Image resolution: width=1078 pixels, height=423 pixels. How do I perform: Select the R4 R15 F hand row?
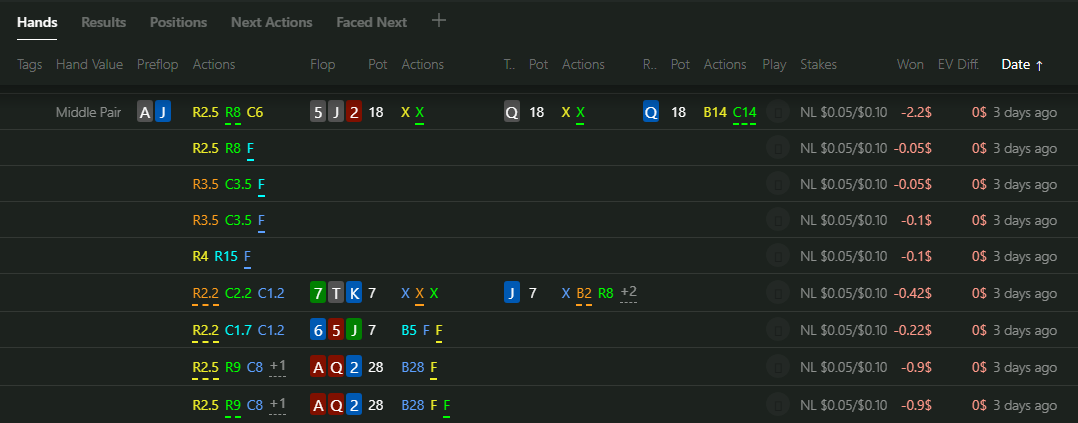[x=539, y=256]
